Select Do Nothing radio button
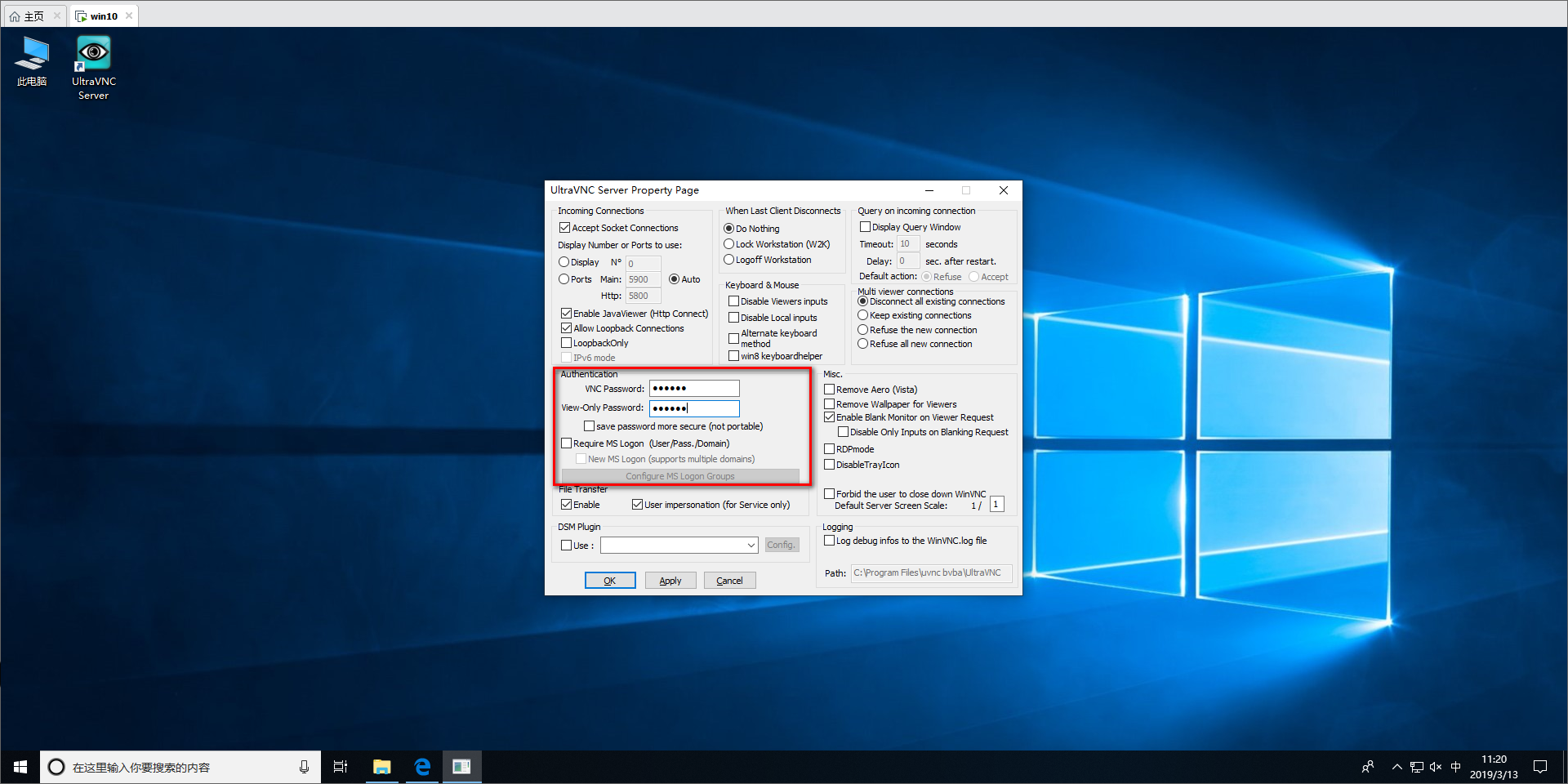The width and height of the screenshot is (1568, 784). click(x=728, y=229)
